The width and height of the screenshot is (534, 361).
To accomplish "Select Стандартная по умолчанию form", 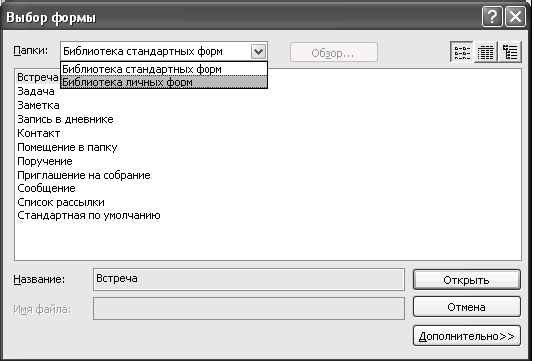I will (89, 216).
